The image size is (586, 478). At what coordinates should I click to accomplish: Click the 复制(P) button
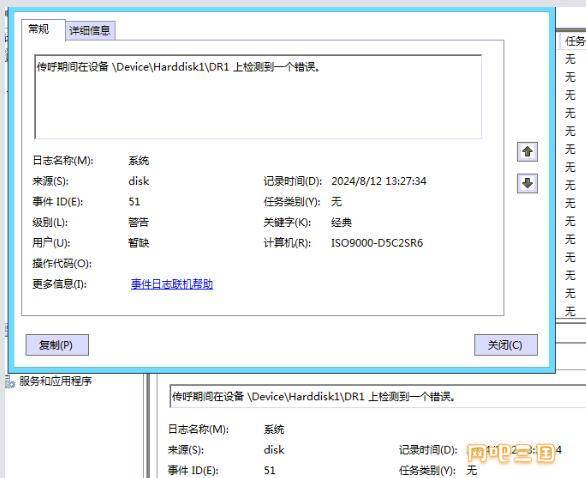pyautogui.click(x=57, y=345)
